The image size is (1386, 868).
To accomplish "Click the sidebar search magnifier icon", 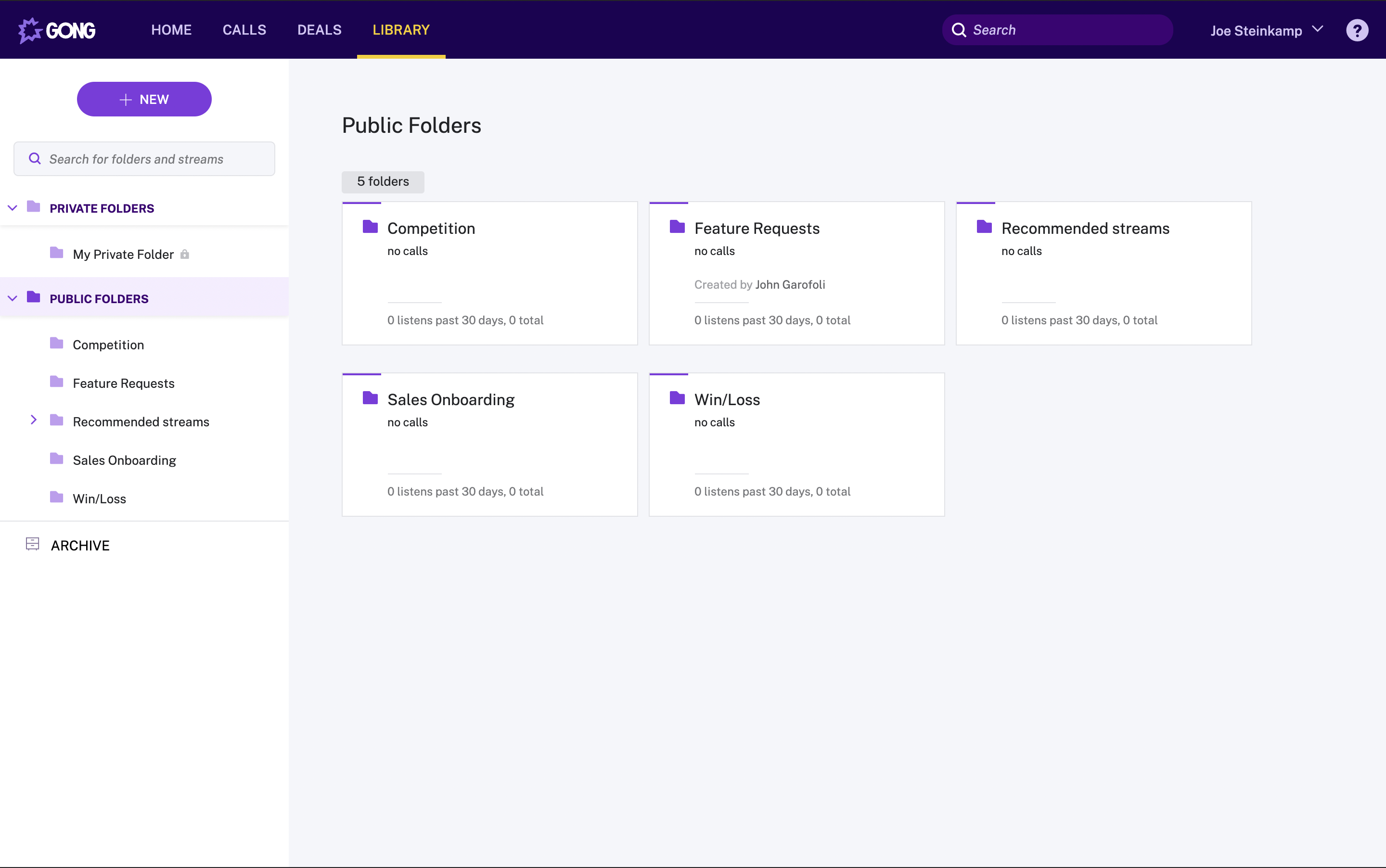I will click(35, 159).
